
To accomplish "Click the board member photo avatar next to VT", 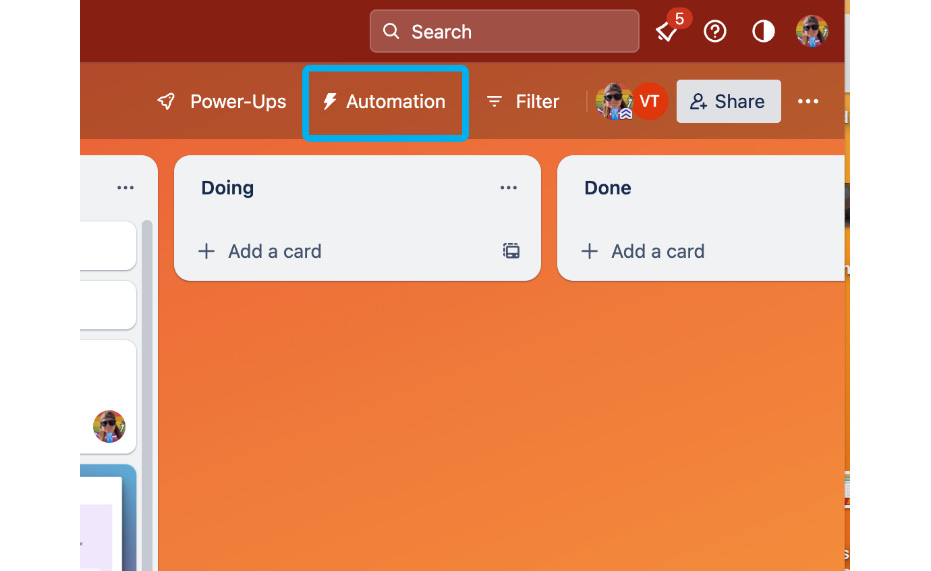I will pyautogui.click(x=614, y=101).
